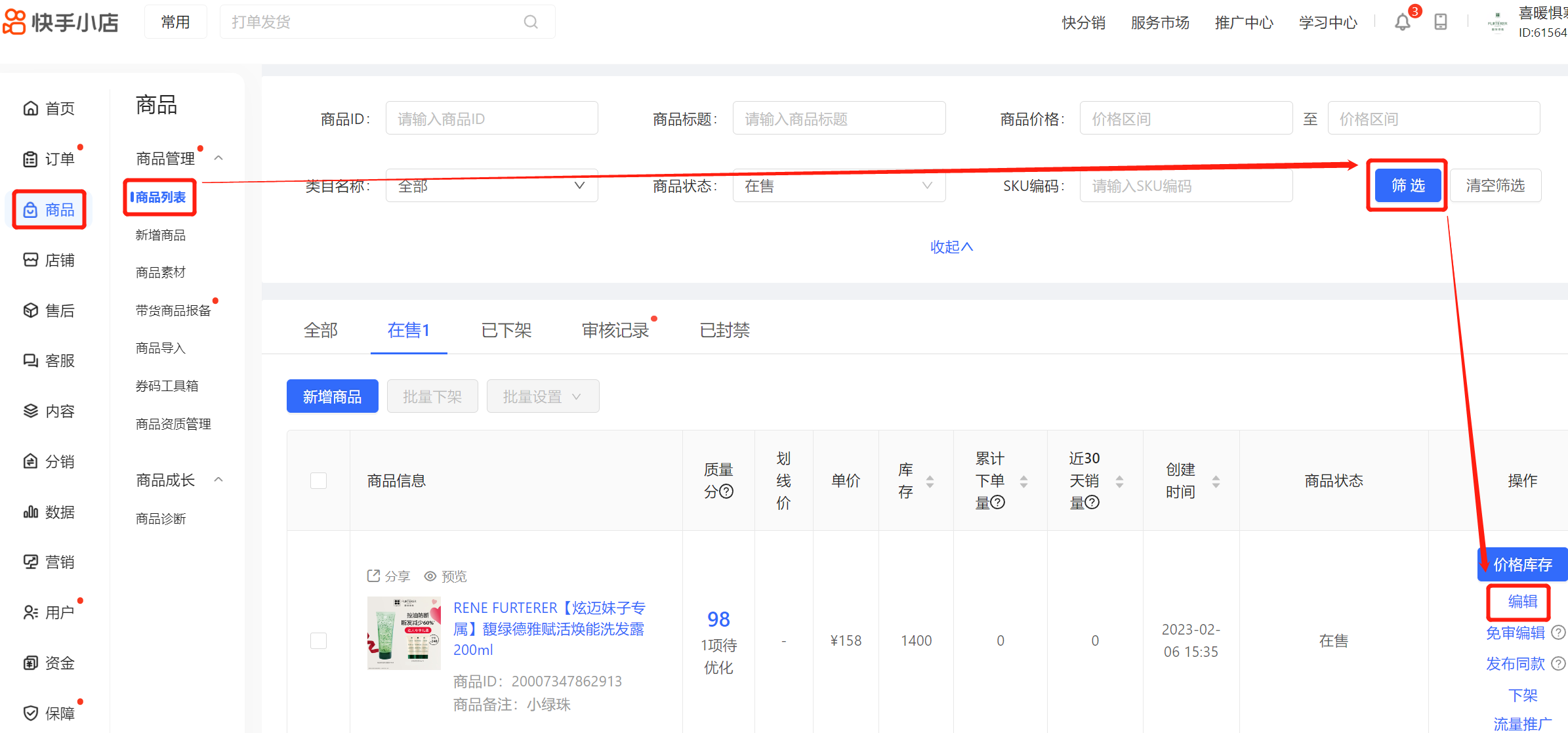Open 营销 marketing sidebar item

(49, 562)
